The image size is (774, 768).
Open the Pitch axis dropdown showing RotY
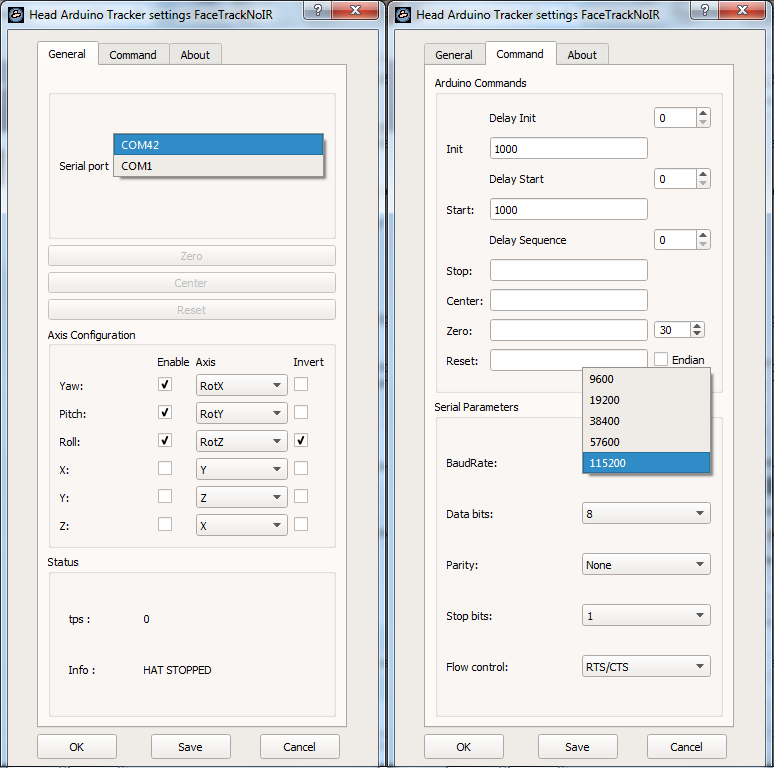241,414
